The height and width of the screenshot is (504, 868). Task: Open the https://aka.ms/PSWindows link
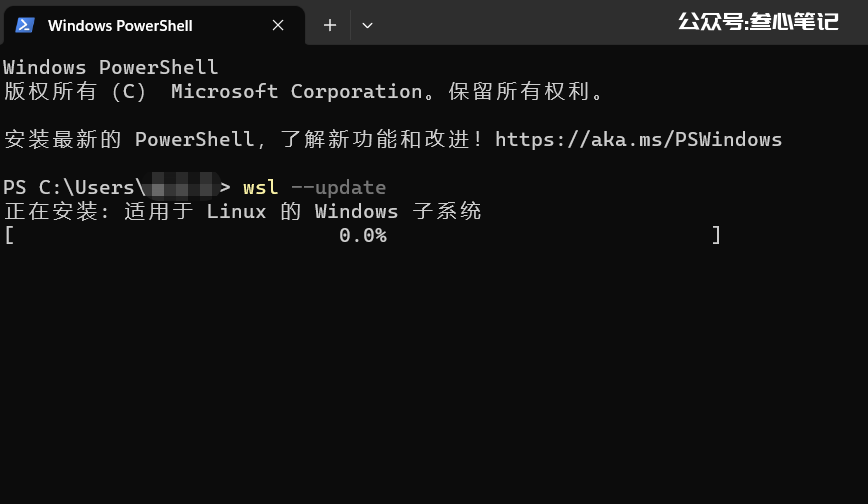(638, 139)
